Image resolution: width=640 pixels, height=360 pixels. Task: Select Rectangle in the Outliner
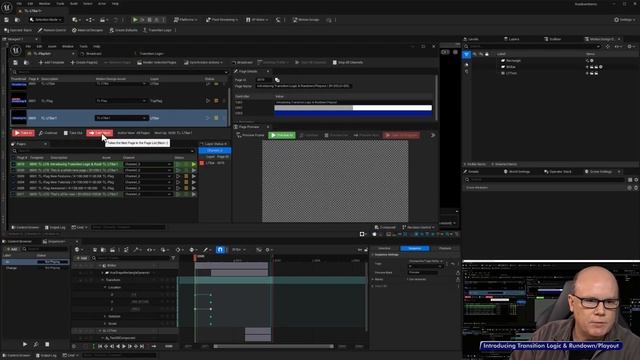(513, 60)
